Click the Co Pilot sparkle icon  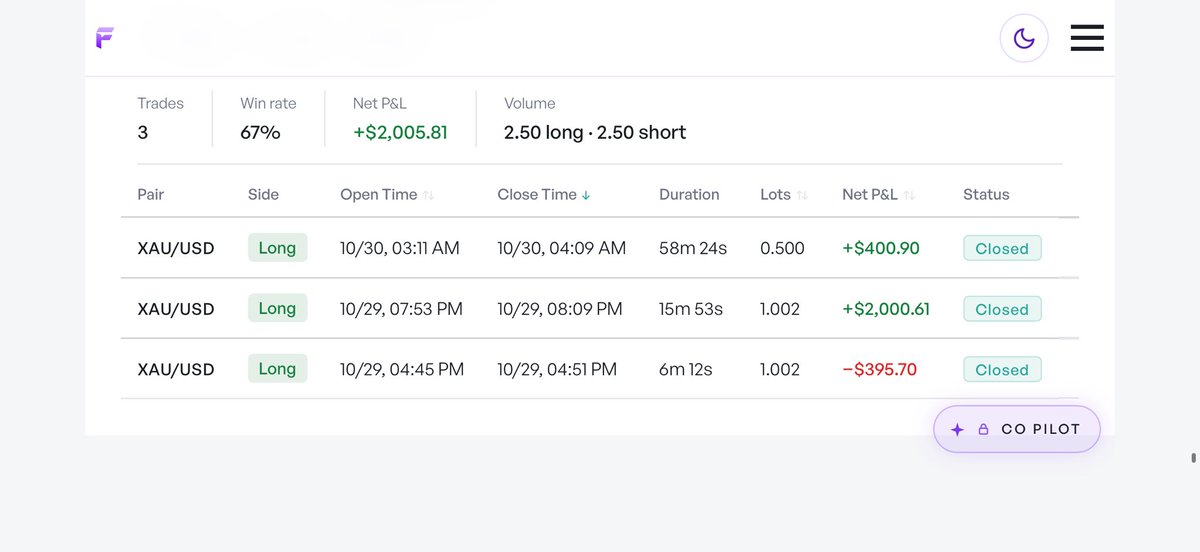click(957, 429)
